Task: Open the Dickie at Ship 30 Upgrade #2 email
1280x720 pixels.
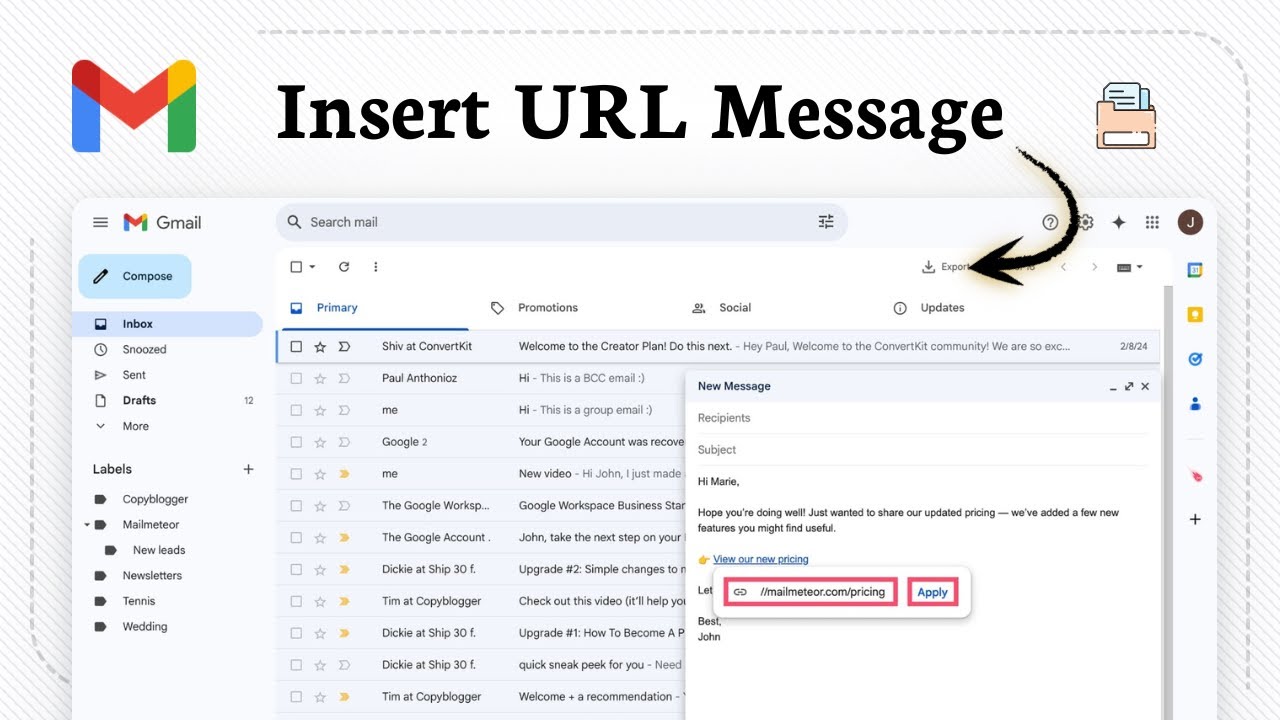Action: (x=480, y=569)
